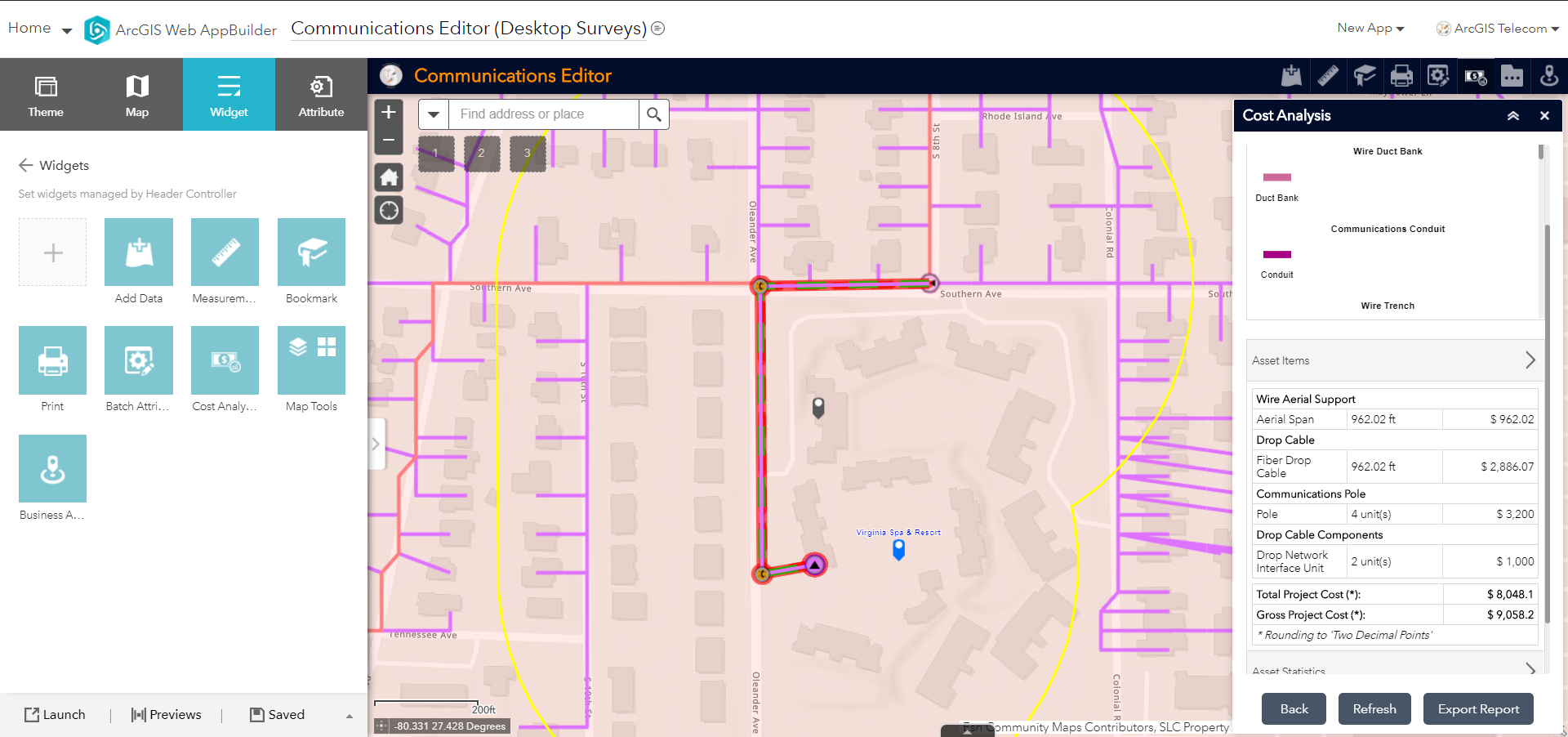Expand Asset Items section

pos(1395,360)
